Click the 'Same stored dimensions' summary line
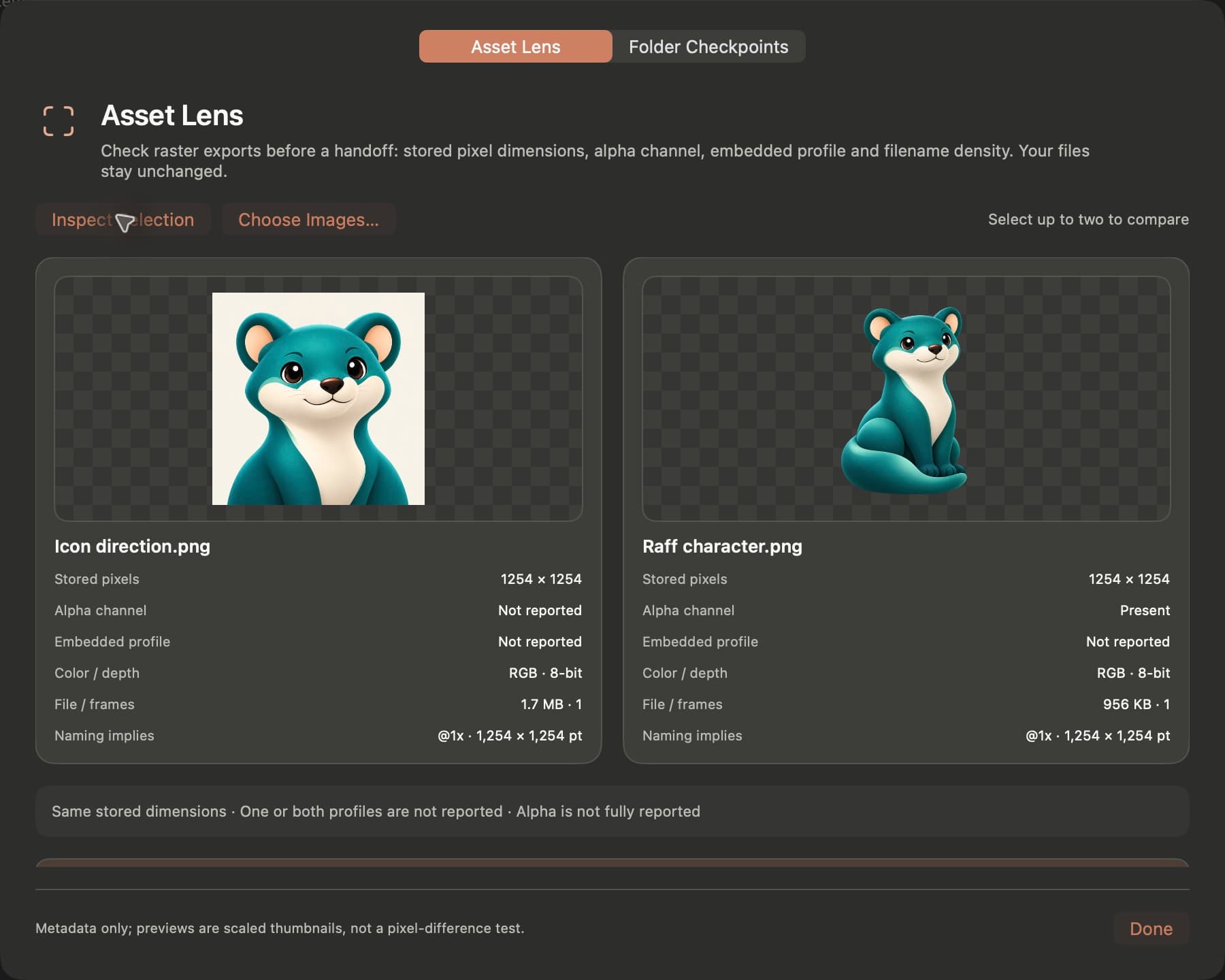This screenshot has height=980, width=1225. point(376,811)
